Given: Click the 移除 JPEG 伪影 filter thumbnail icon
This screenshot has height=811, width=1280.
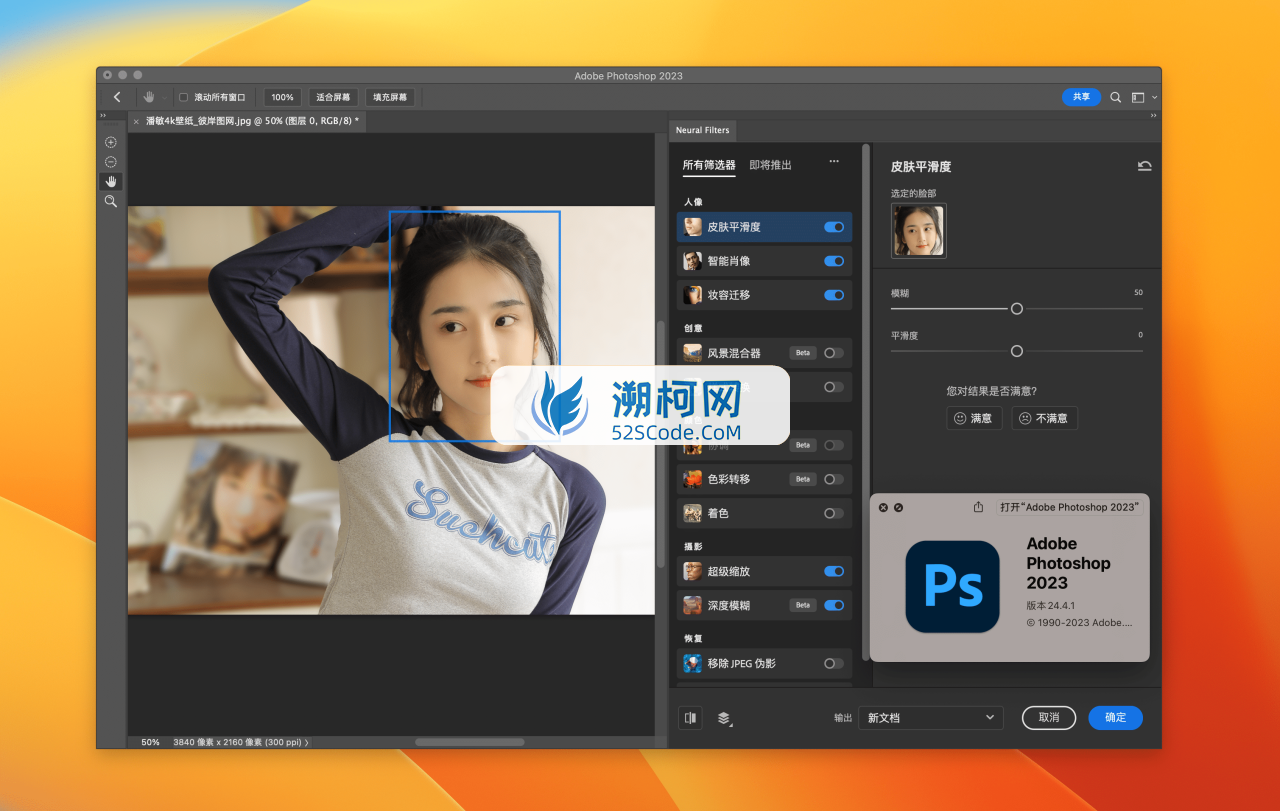Looking at the screenshot, I should pyautogui.click(x=692, y=663).
